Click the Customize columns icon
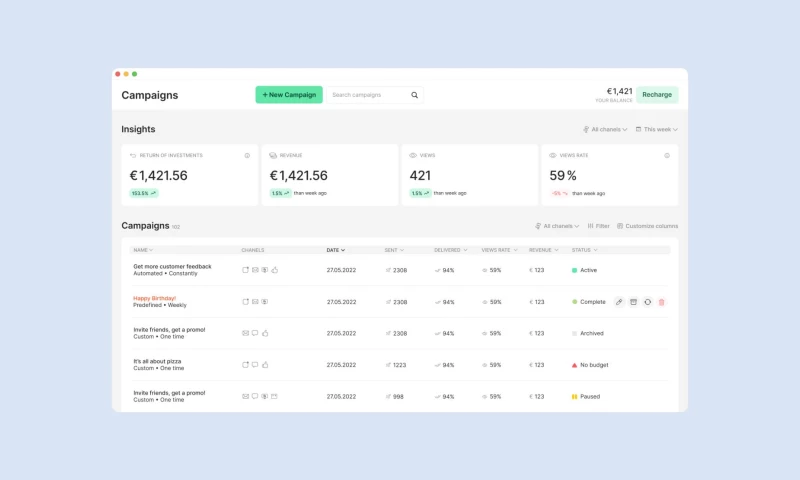800x480 pixels. point(620,226)
